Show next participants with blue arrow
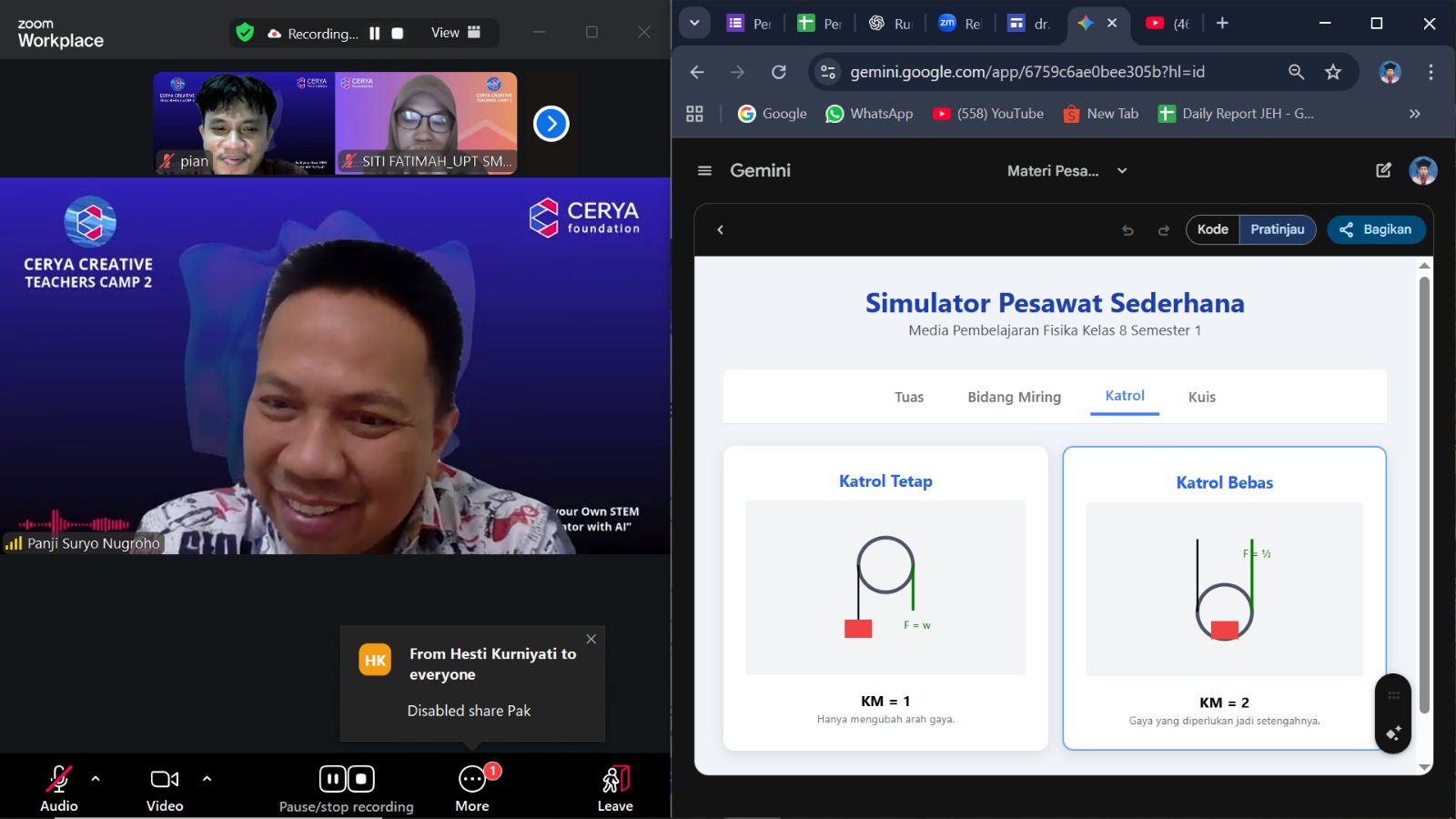The width and height of the screenshot is (1456, 819). tap(551, 124)
